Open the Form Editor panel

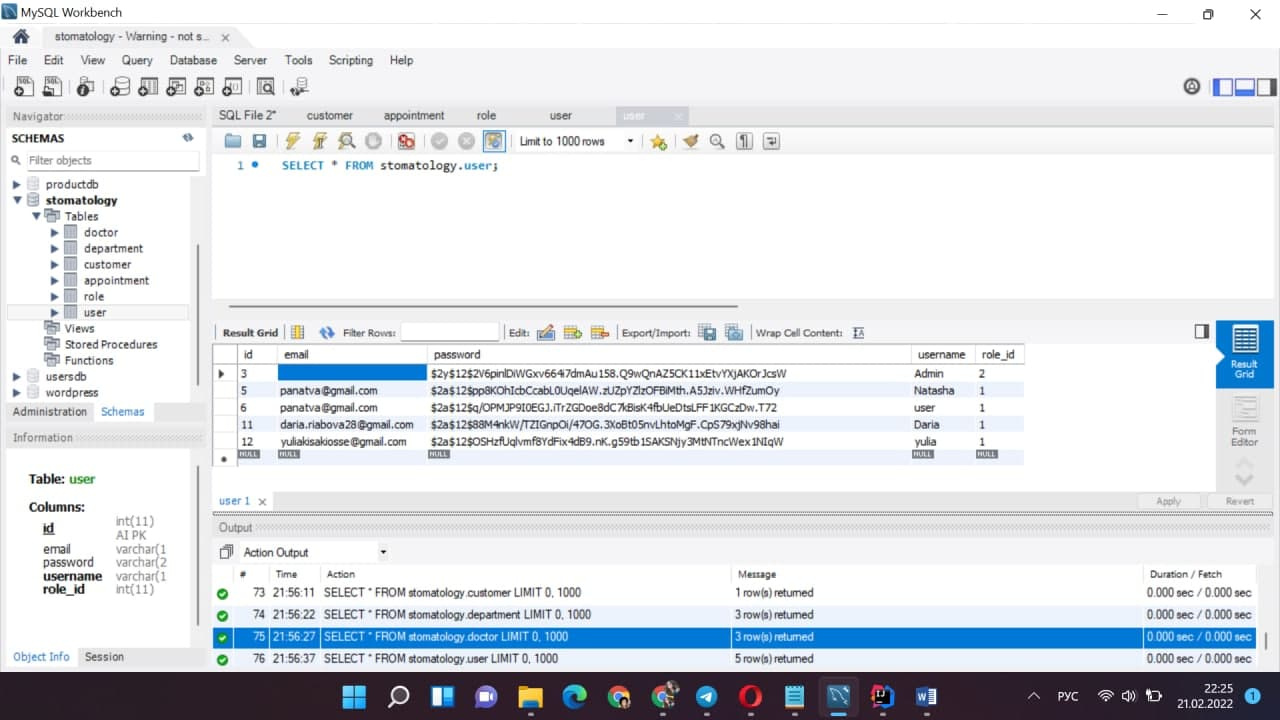click(1244, 419)
